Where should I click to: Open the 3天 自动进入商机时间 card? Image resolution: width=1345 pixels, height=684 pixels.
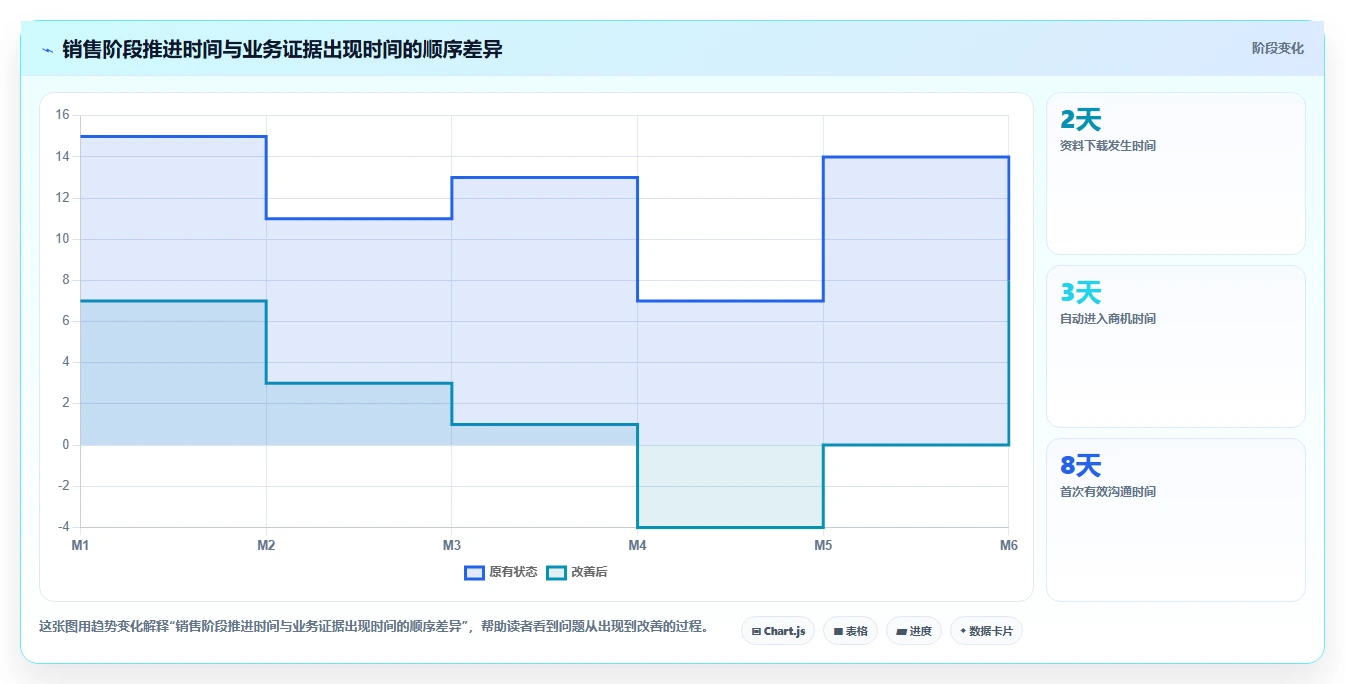1176,347
